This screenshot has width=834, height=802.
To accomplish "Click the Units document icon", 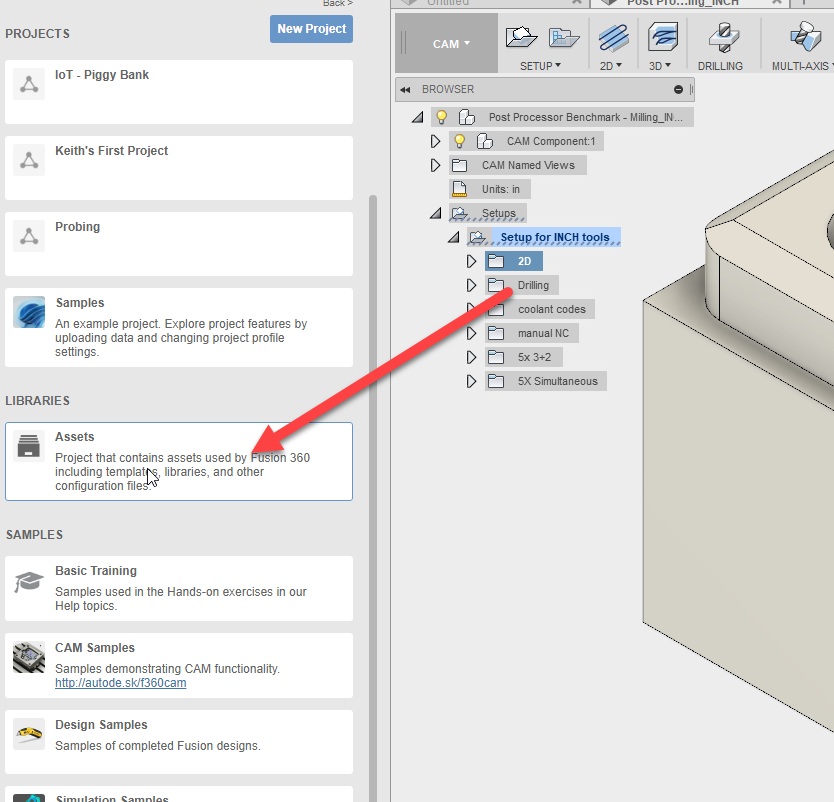I will (459, 189).
